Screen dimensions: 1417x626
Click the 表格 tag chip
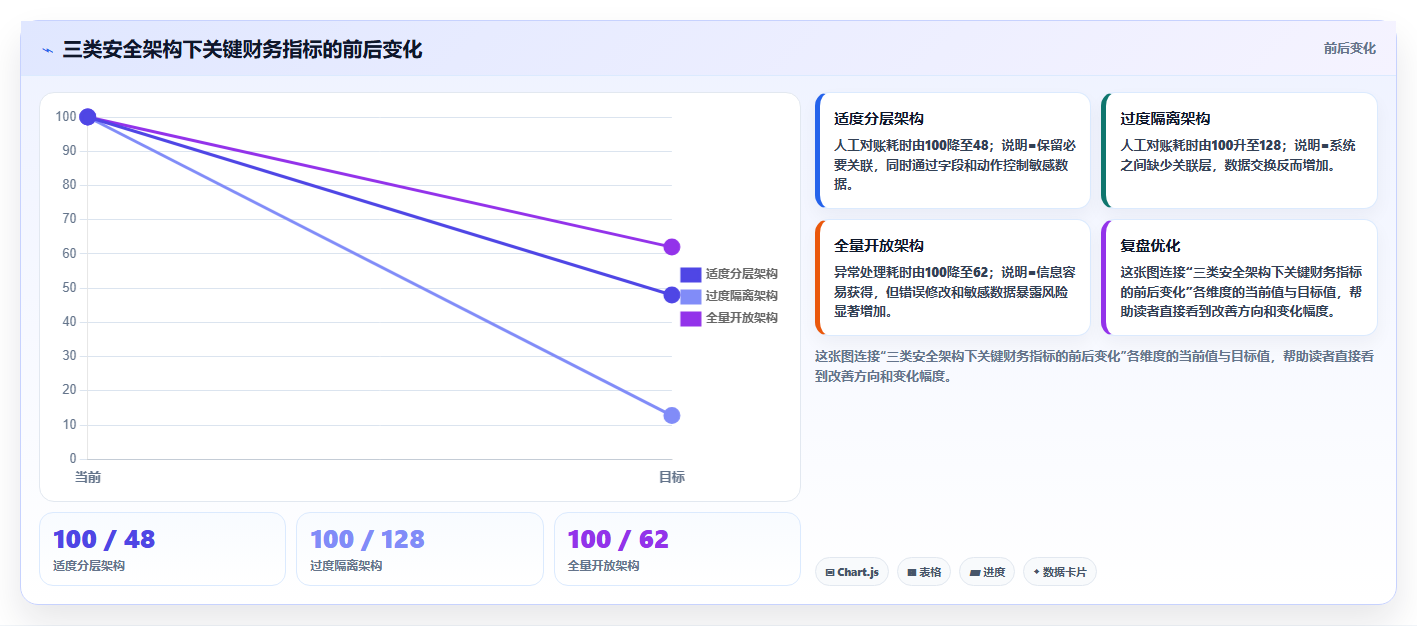[924, 572]
